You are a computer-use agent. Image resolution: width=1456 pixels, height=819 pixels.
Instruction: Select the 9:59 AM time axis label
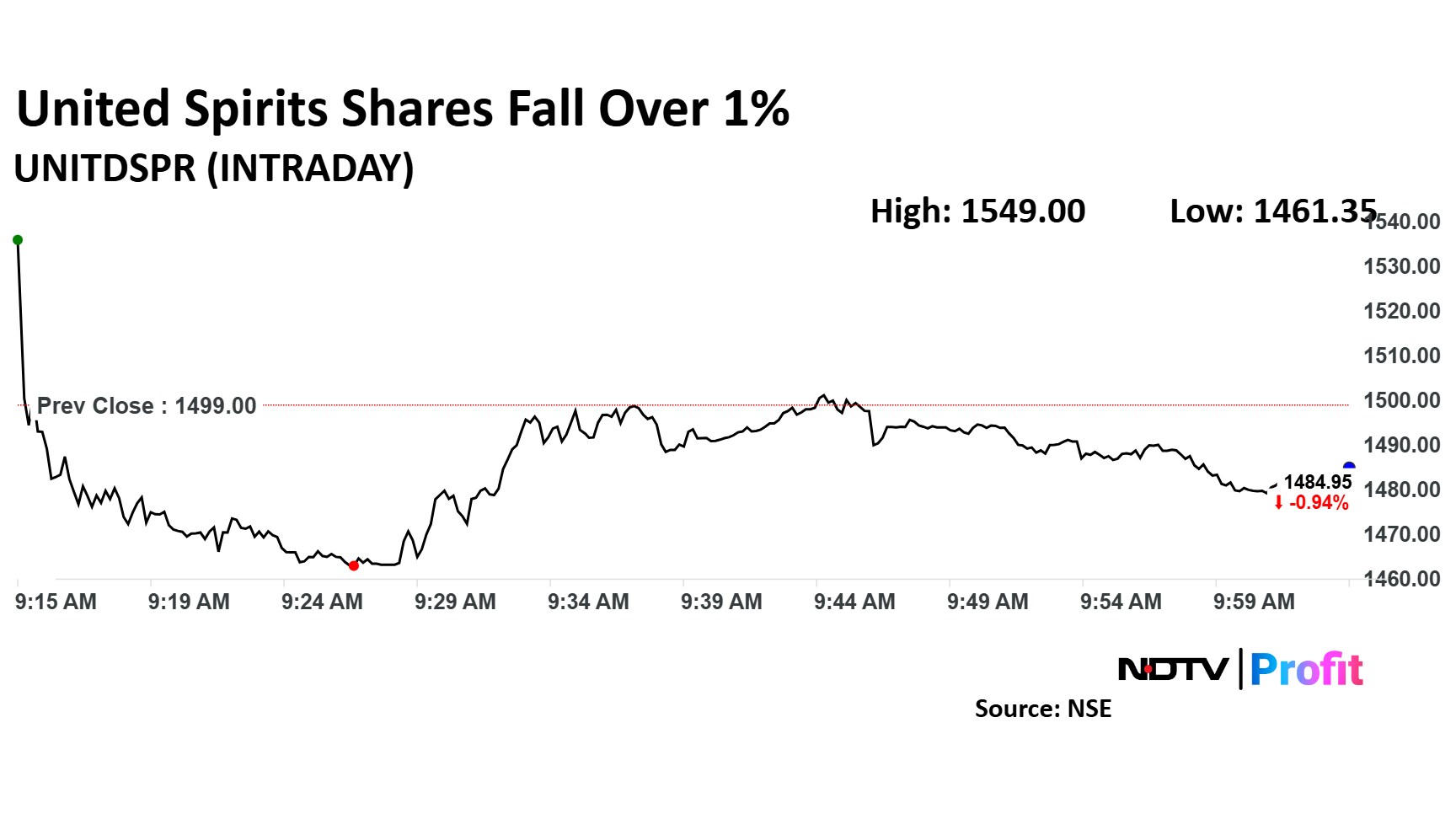[x=1254, y=602]
